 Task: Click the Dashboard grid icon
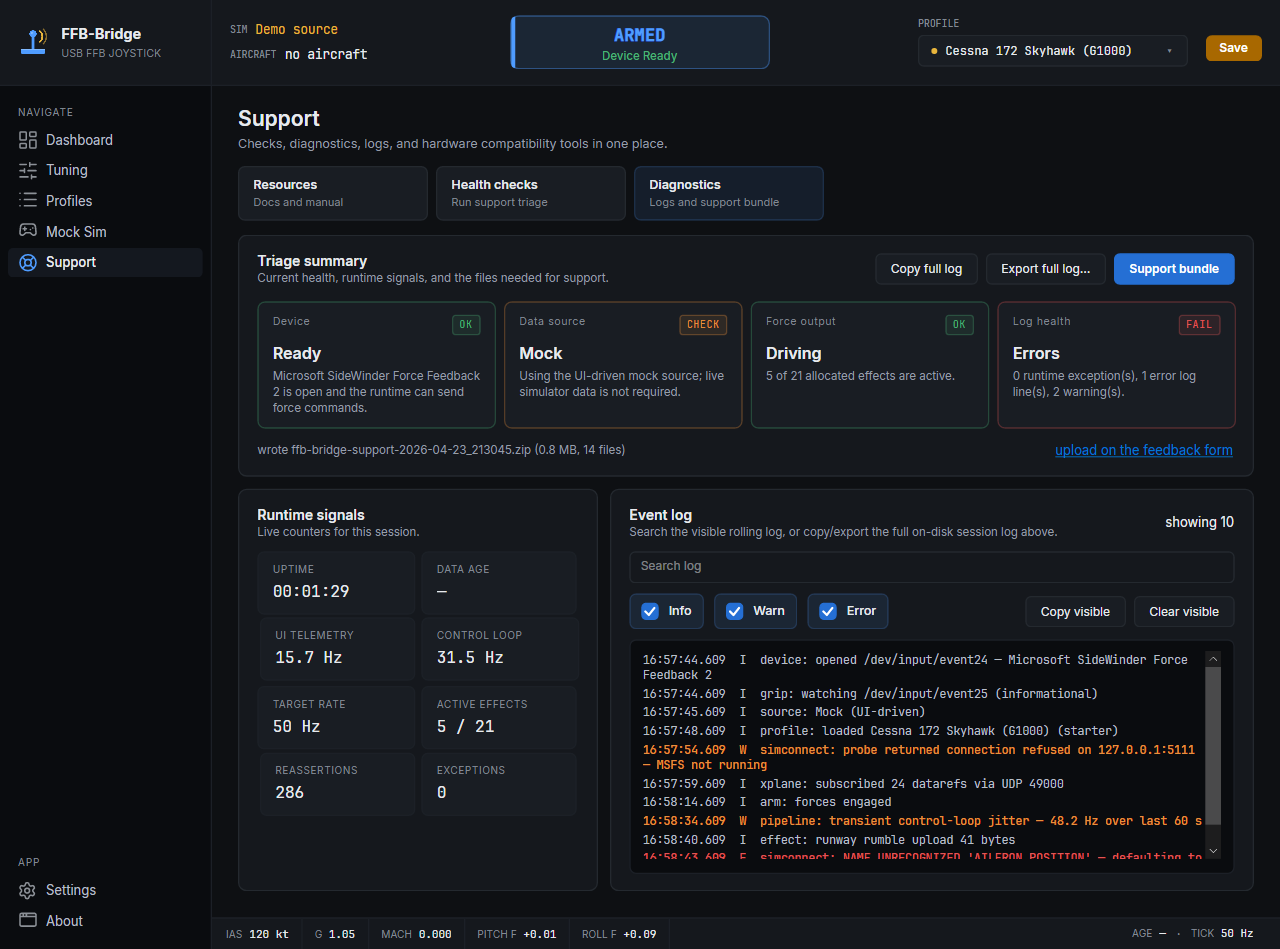pyautogui.click(x=28, y=140)
